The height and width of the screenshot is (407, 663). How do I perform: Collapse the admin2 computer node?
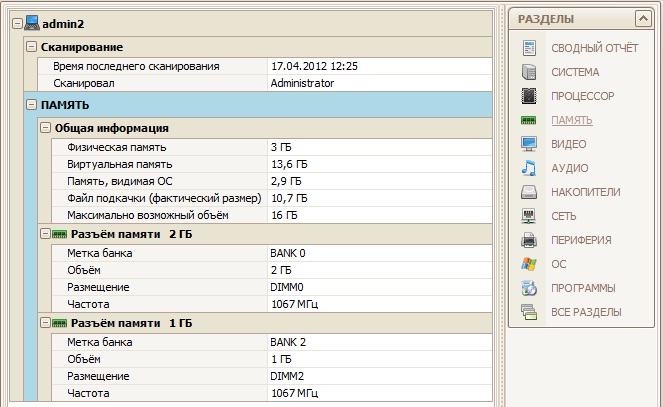pyautogui.click(x=14, y=23)
